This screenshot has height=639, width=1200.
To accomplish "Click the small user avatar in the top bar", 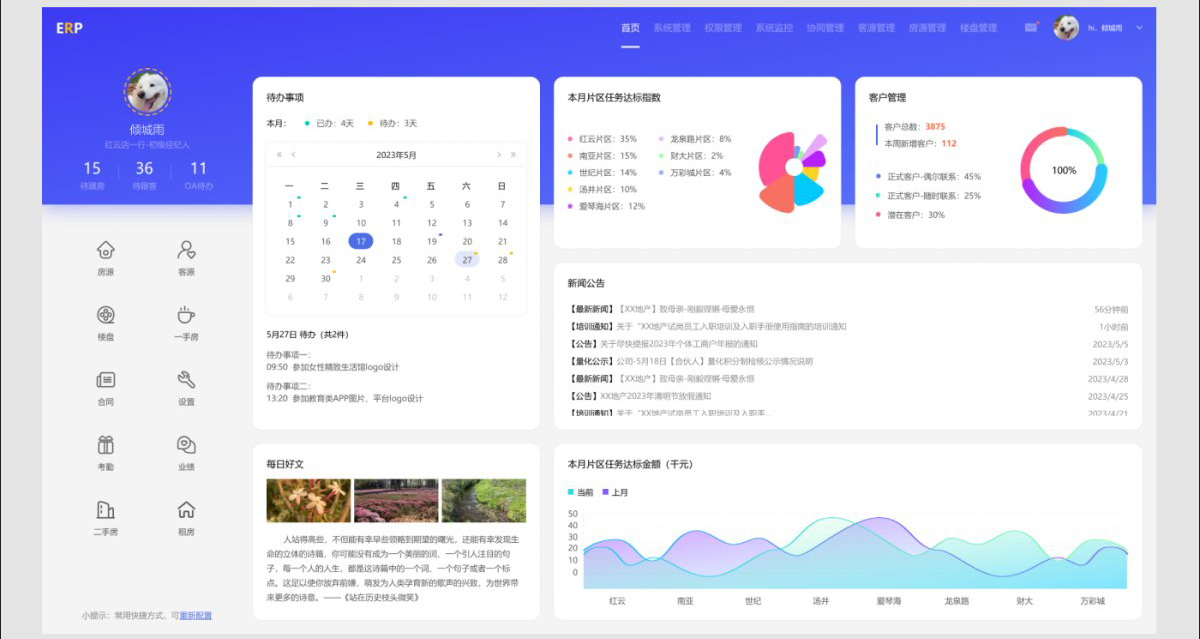I will [1066, 28].
